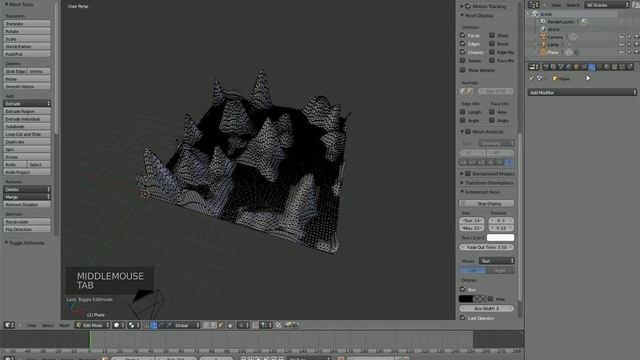Image resolution: width=640 pixels, height=360 pixels.
Task: Open the outliner editor type selector
Action: point(533,5)
